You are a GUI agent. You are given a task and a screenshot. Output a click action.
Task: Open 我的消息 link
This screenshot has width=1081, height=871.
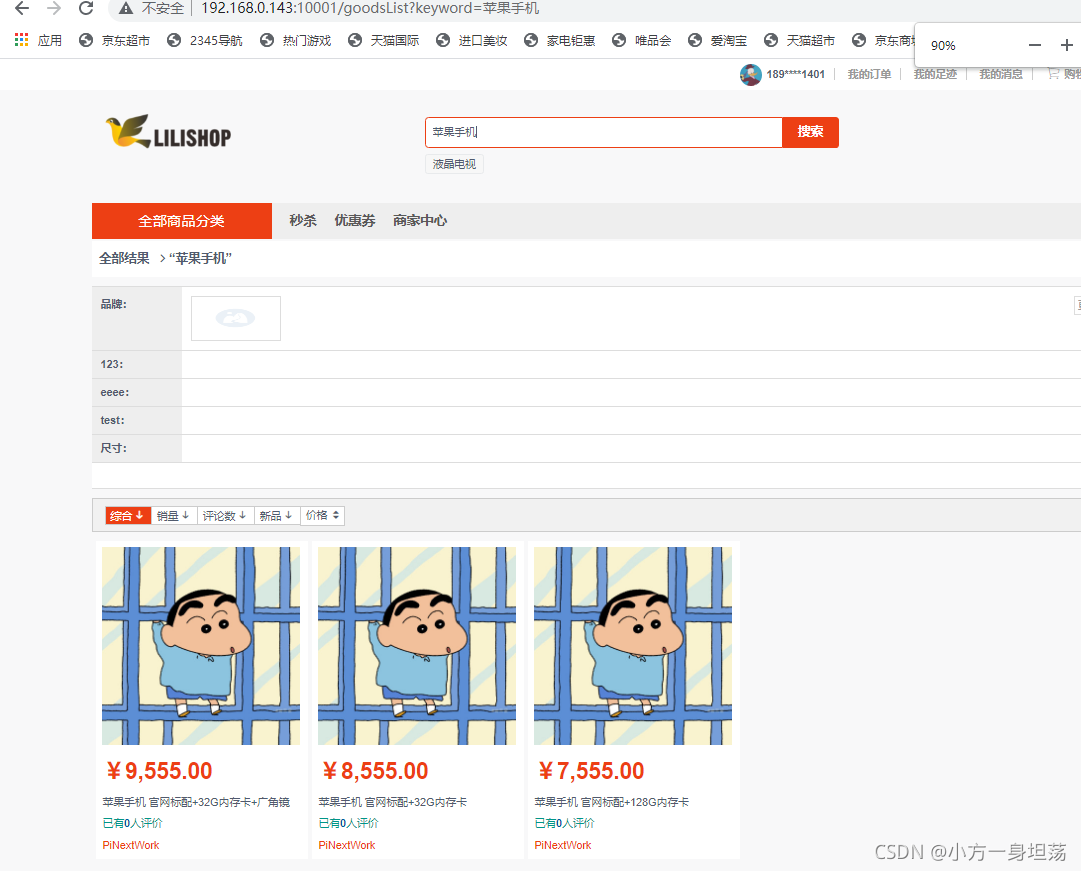pos(1001,74)
